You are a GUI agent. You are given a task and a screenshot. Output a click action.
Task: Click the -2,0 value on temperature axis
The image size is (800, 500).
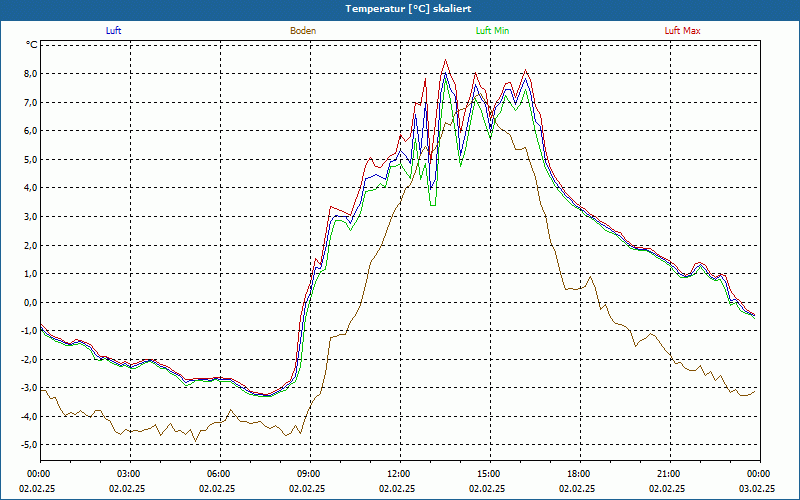pos(29,359)
